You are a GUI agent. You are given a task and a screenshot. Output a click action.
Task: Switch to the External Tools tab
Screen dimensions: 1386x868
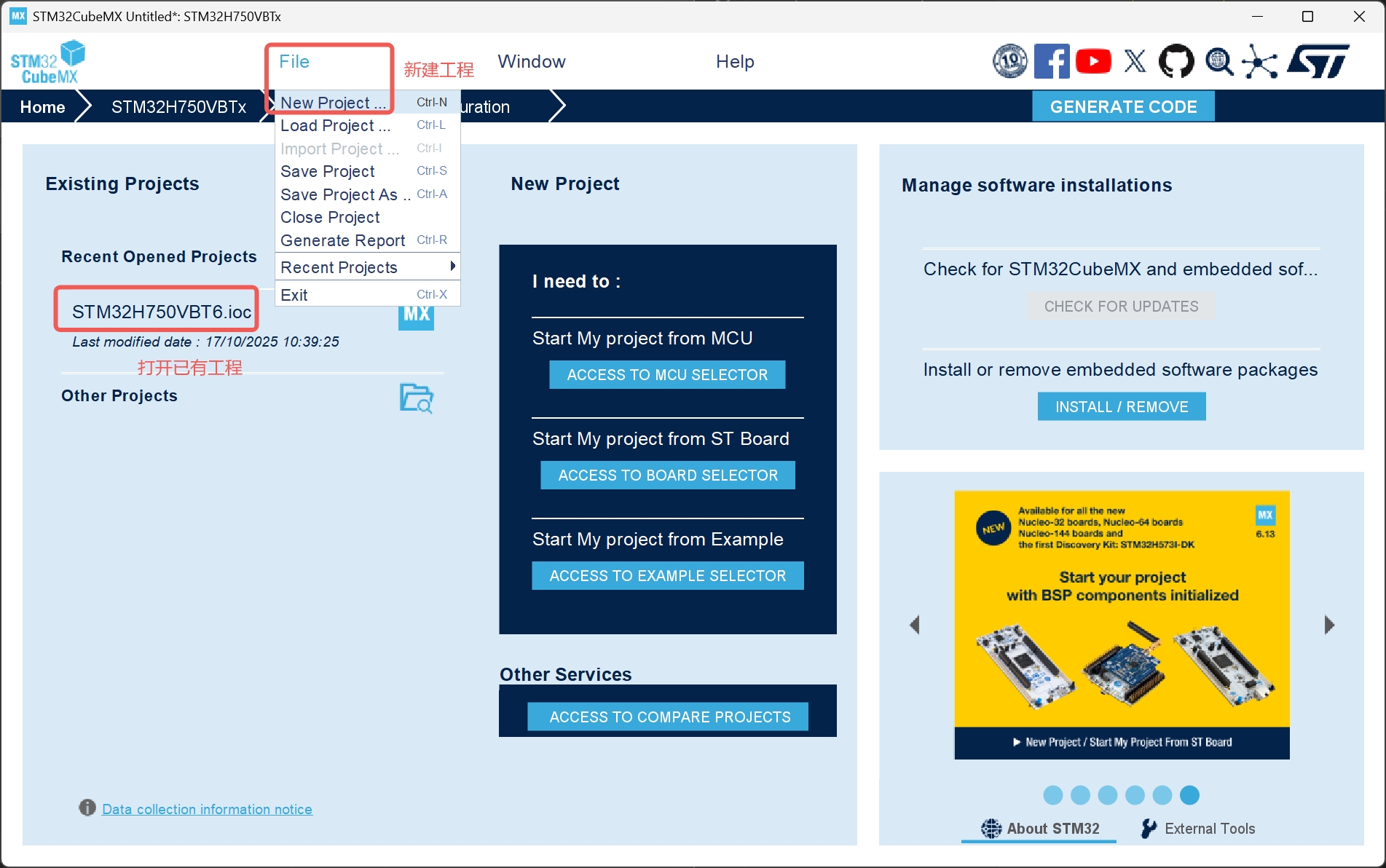click(x=1198, y=829)
